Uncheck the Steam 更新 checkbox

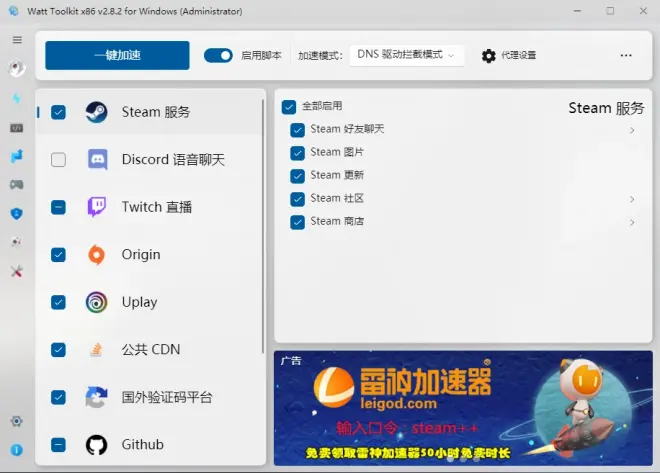tap(297, 176)
